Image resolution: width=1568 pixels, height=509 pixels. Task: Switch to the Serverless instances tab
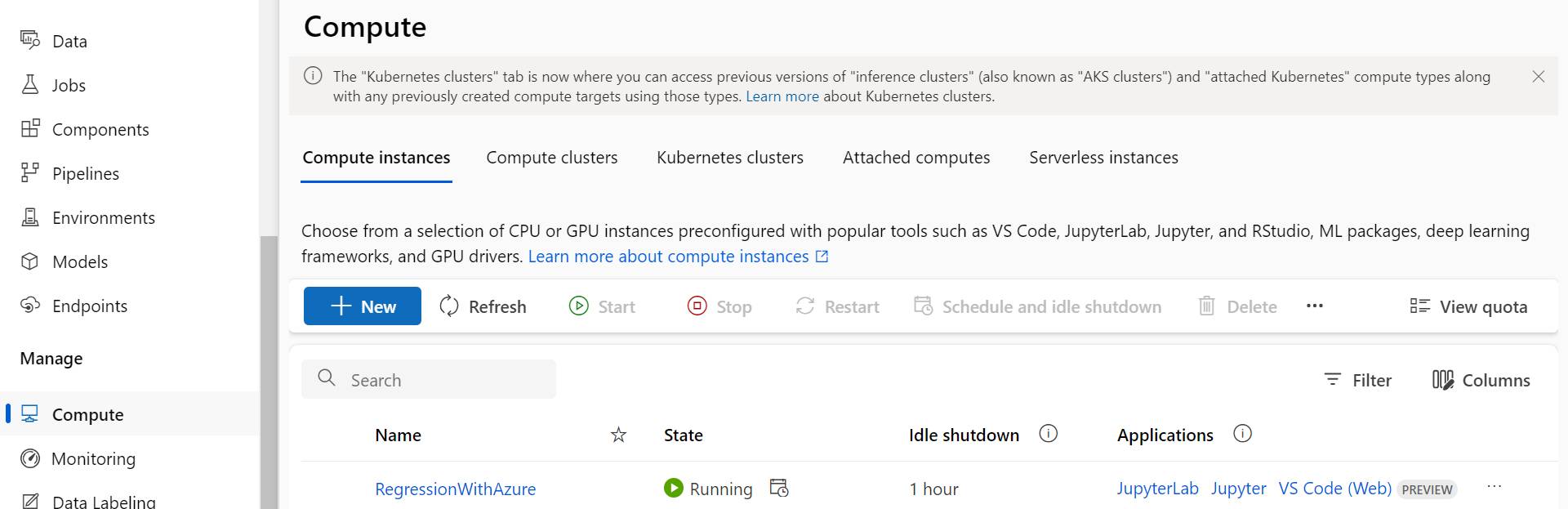pos(1103,158)
